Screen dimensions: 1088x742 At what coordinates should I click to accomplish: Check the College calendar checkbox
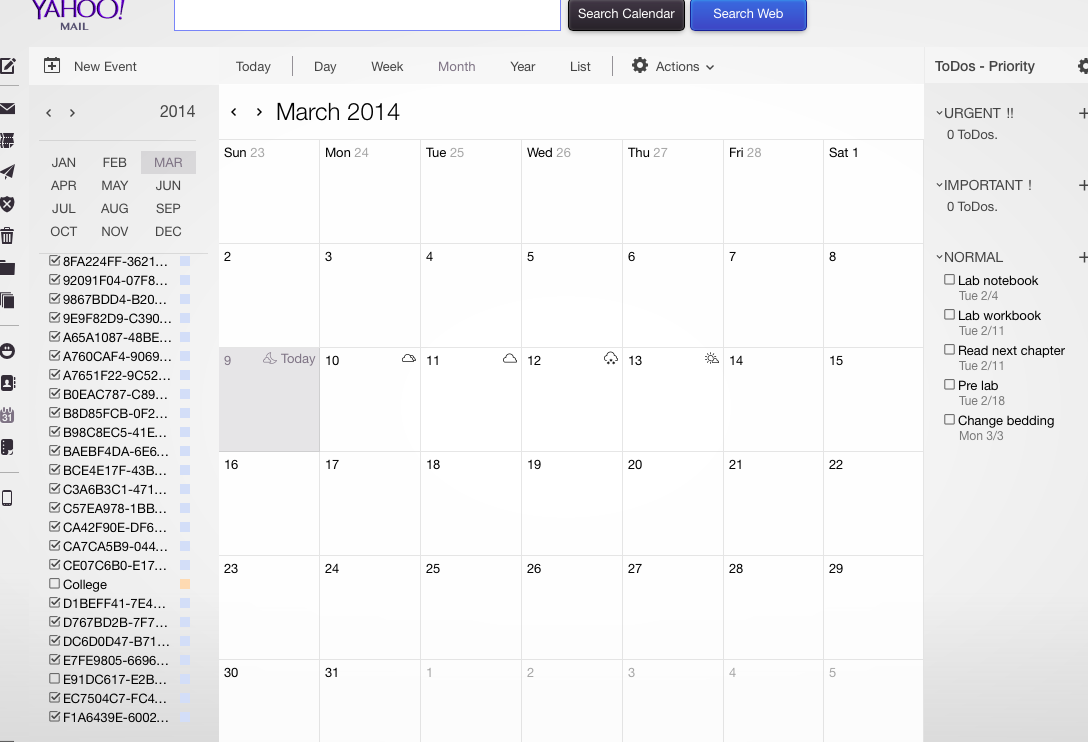point(54,584)
